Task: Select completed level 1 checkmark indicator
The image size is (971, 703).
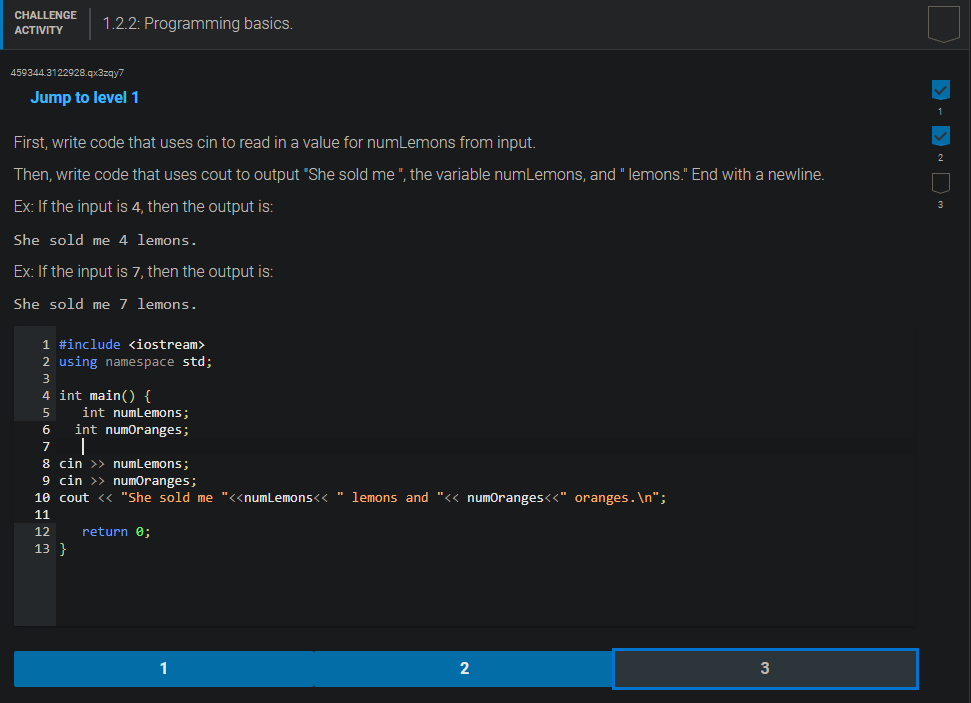Action: (x=941, y=90)
